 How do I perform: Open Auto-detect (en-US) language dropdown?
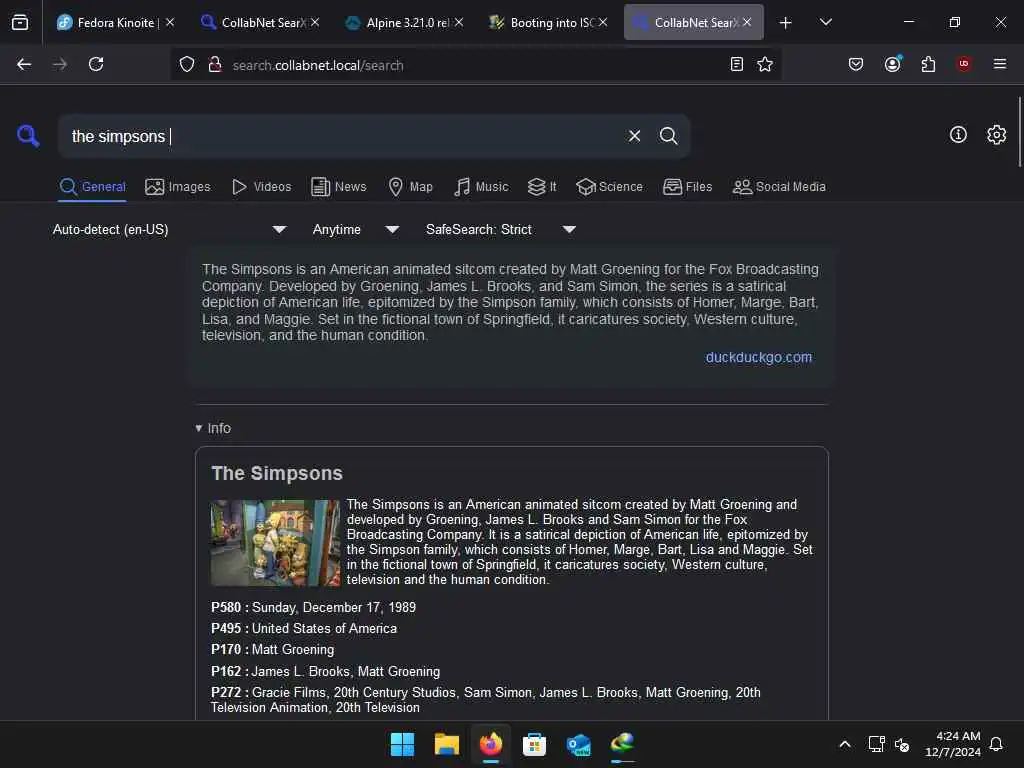point(170,229)
